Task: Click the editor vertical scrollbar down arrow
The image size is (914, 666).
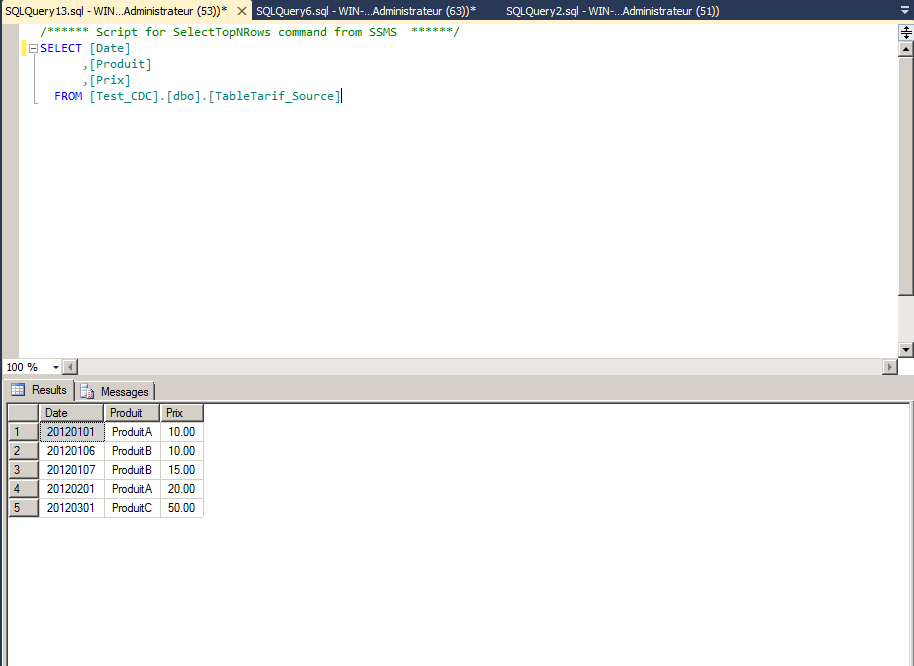Action: tap(905, 350)
